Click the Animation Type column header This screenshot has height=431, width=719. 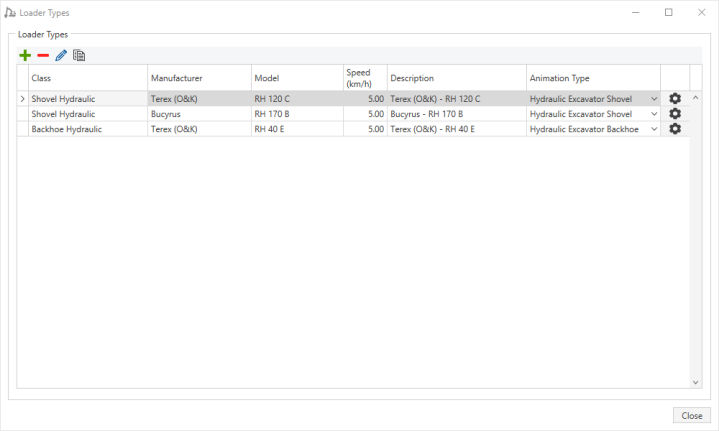pyautogui.click(x=592, y=78)
